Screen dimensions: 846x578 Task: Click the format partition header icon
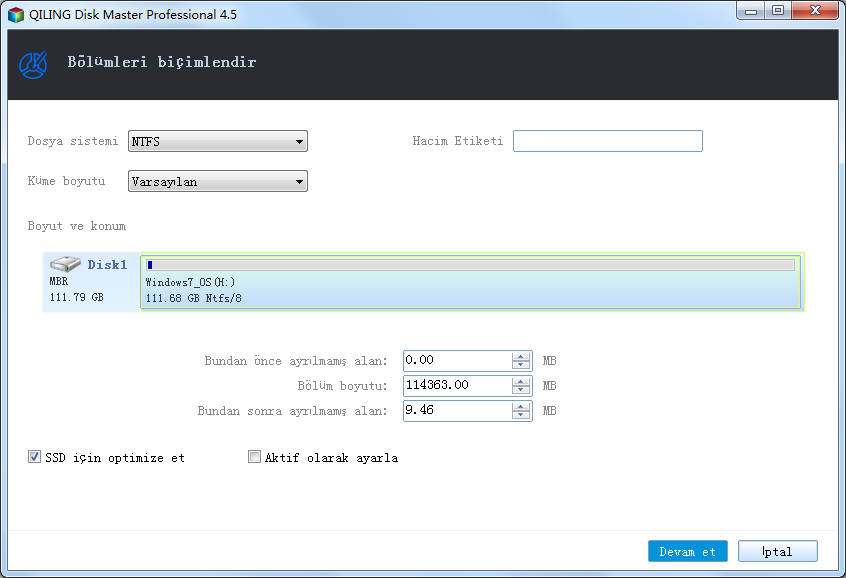point(33,65)
